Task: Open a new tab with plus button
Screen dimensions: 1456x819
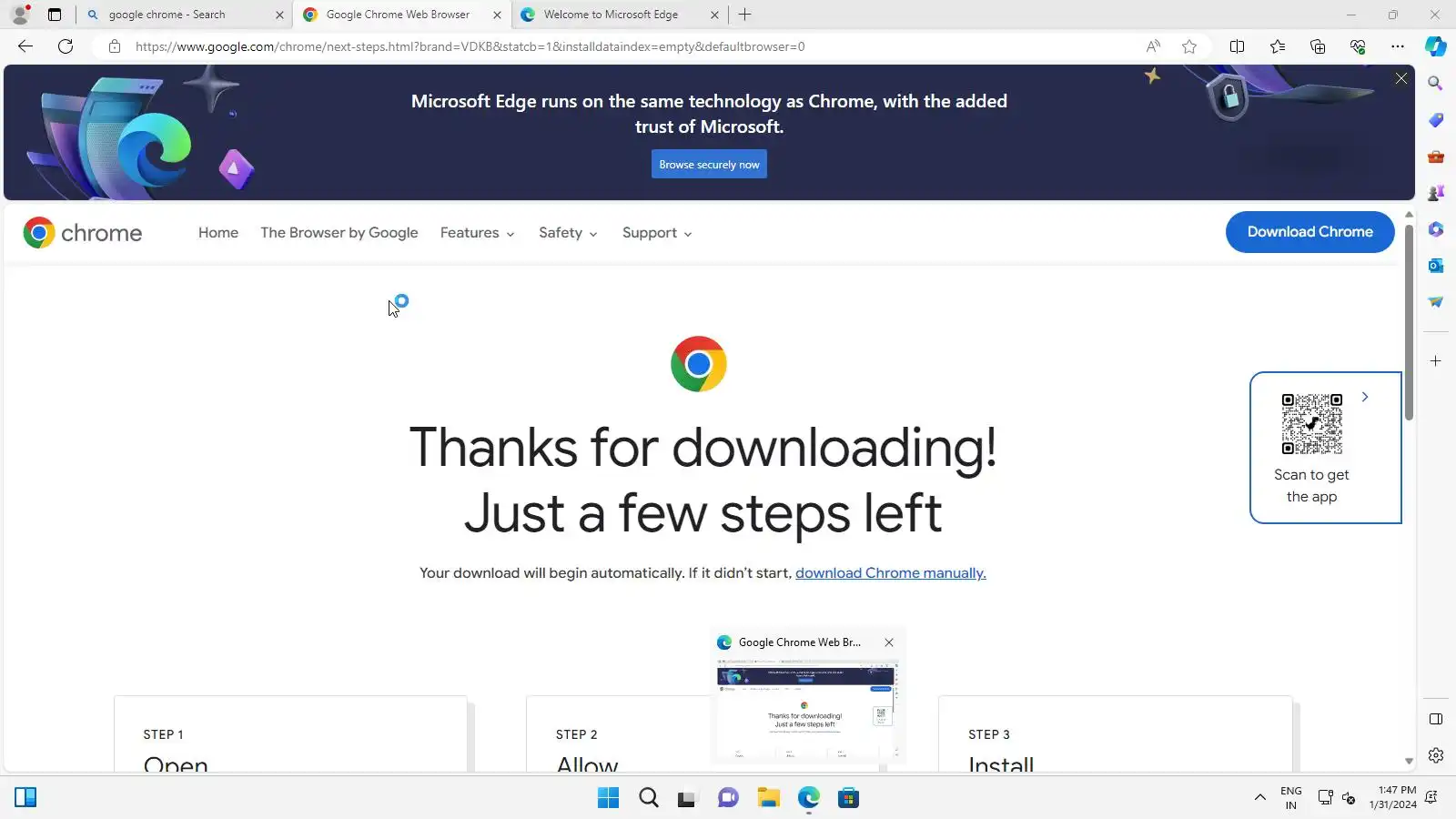Action: [744, 15]
